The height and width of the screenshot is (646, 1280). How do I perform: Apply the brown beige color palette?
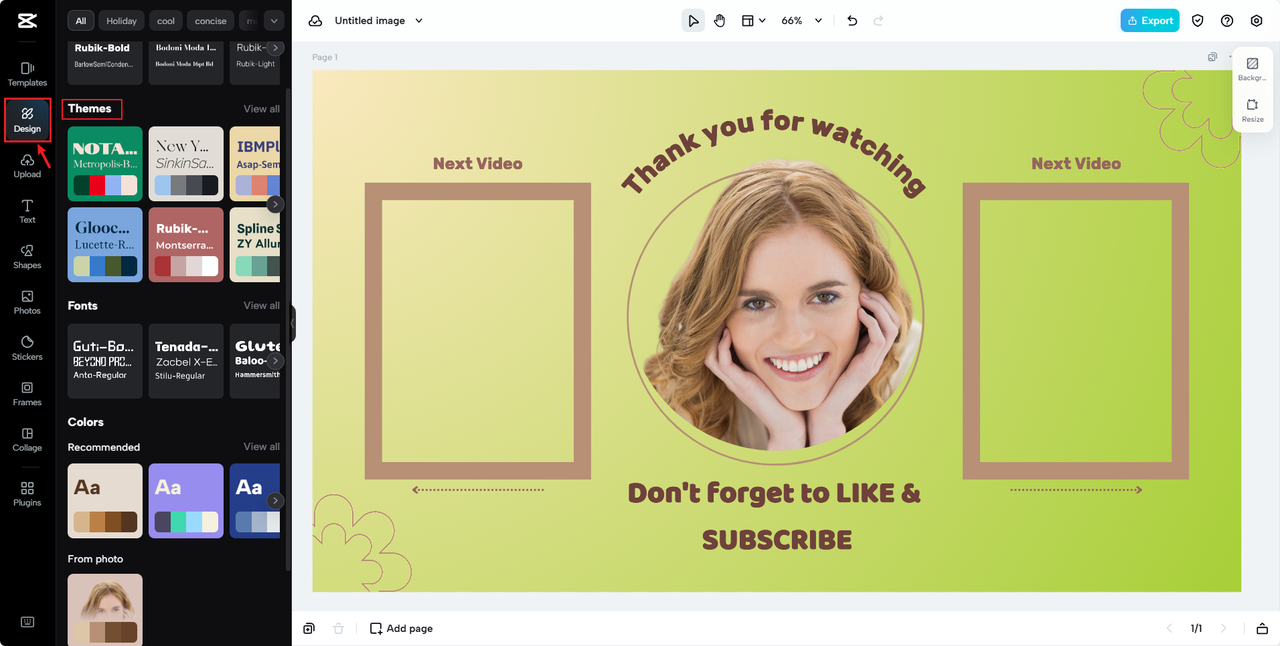coord(105,500)
